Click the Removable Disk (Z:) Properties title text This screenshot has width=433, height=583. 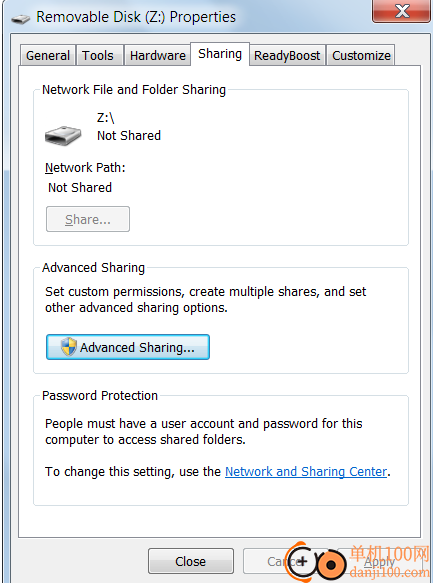tap(136, 17)
